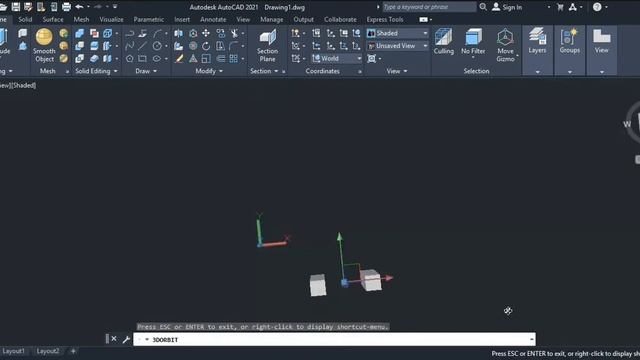Open the Autodesk App Store cart icon
This screenshot has height=360, width=640.
pyautogui.click(x=560, y=7)
